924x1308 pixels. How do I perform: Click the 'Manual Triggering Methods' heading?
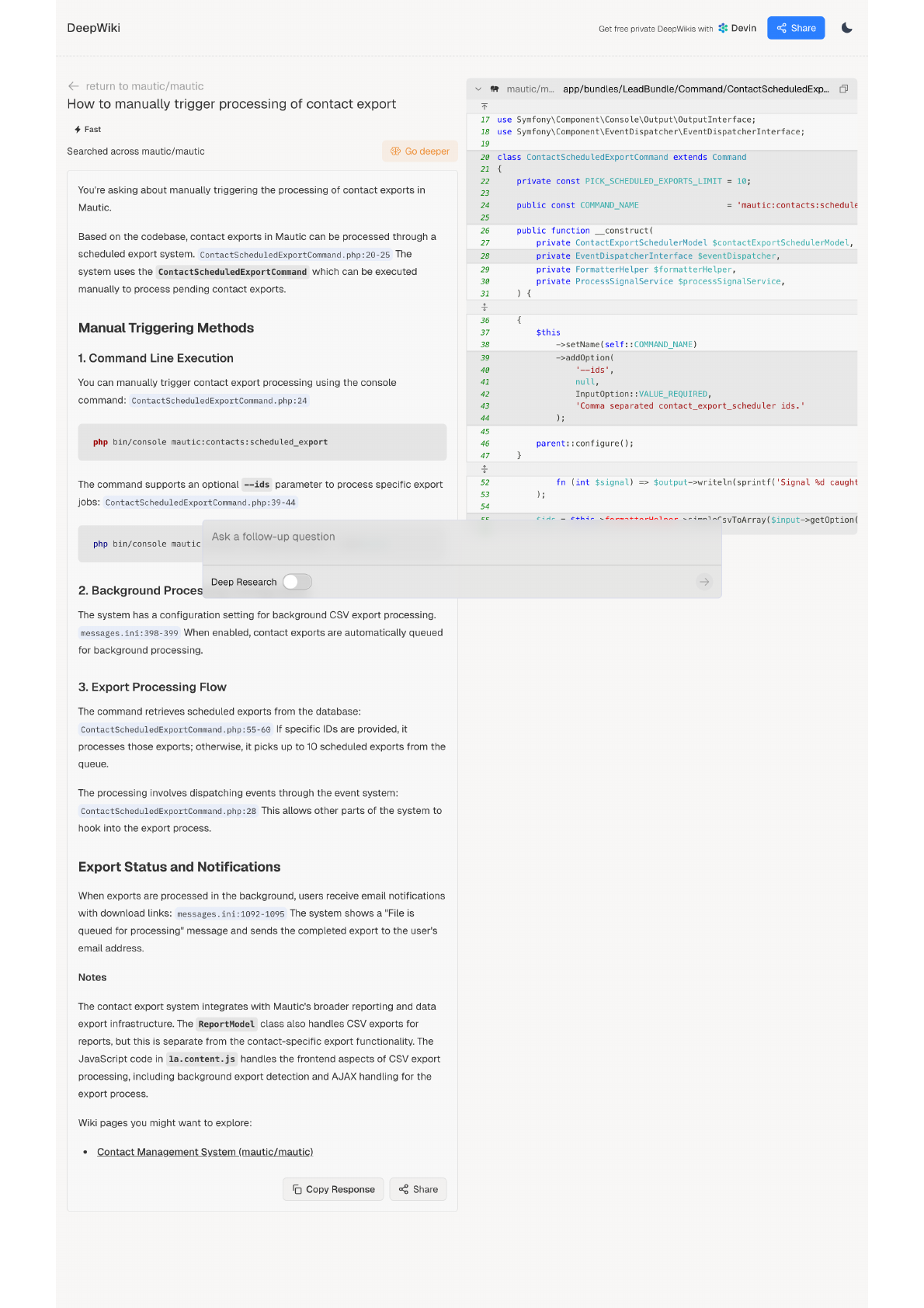(x=166, y=328)
